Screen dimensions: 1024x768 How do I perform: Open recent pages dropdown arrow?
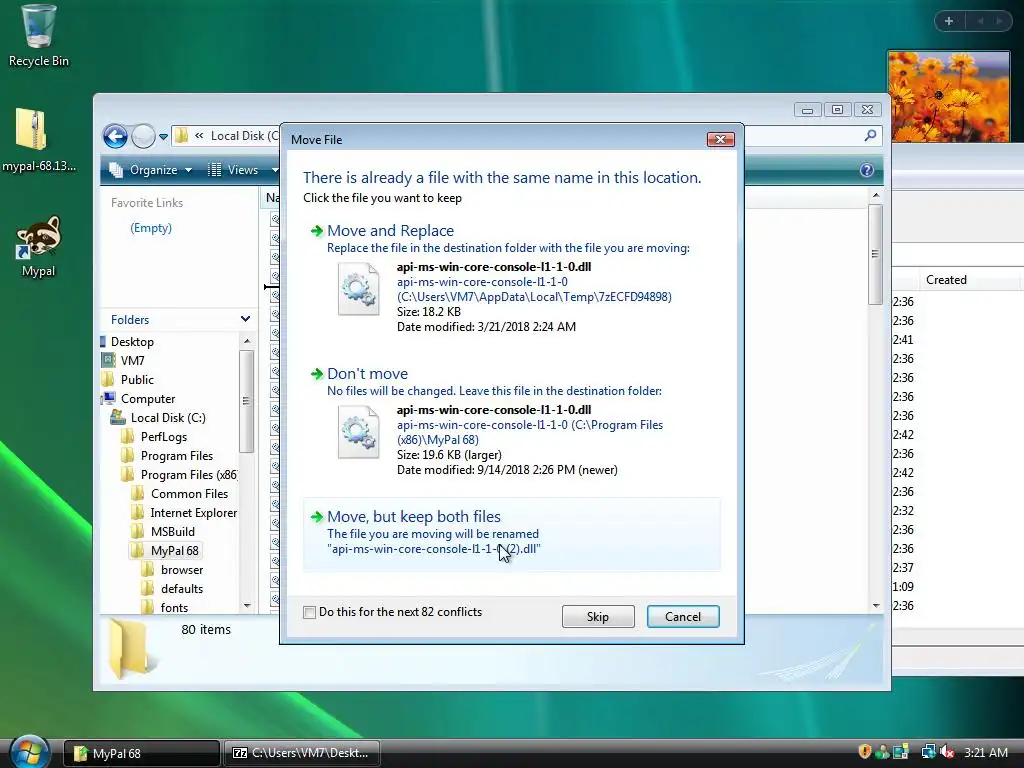[x=163, y=136]
